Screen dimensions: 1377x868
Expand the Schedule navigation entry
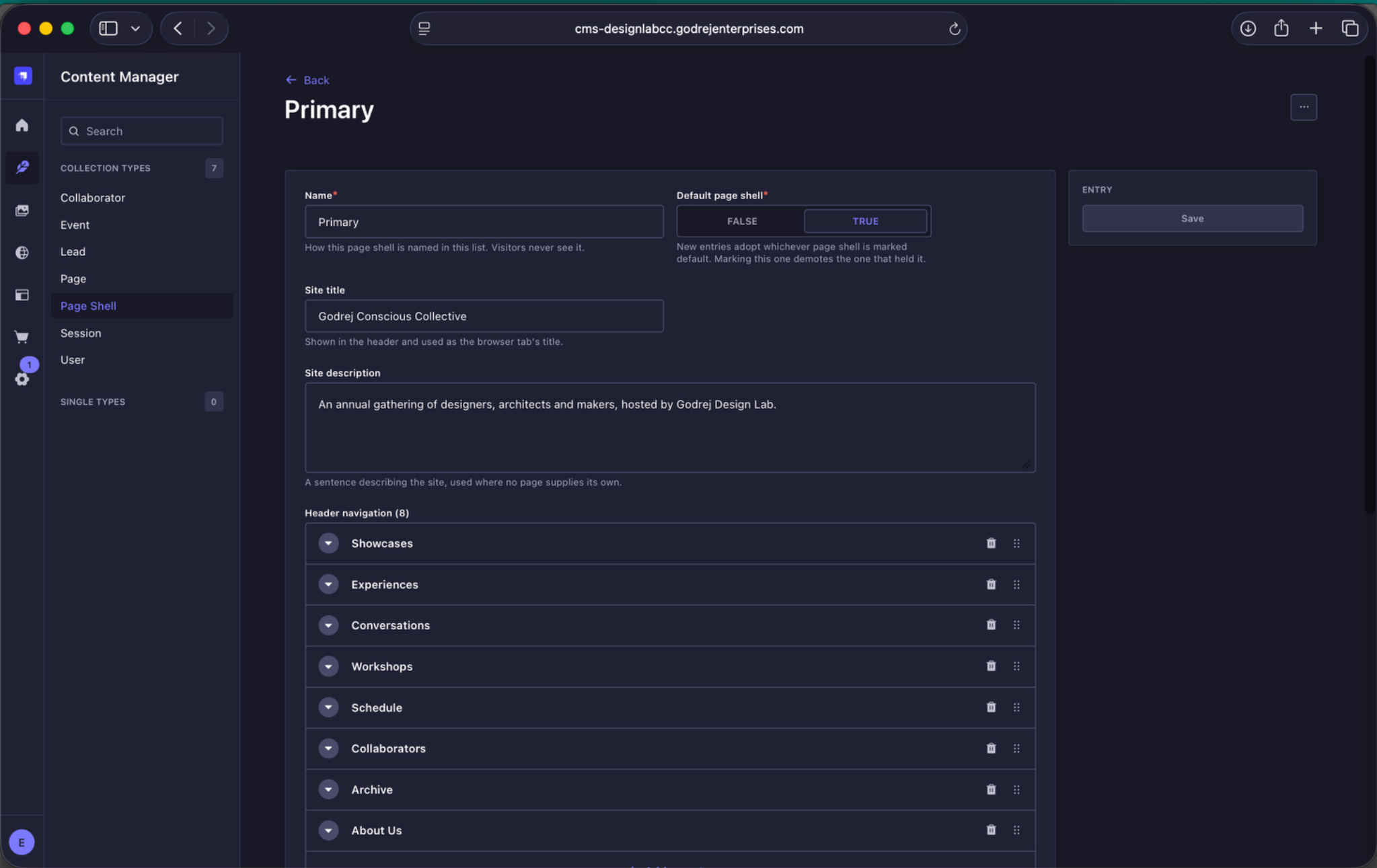click(328, 707)
